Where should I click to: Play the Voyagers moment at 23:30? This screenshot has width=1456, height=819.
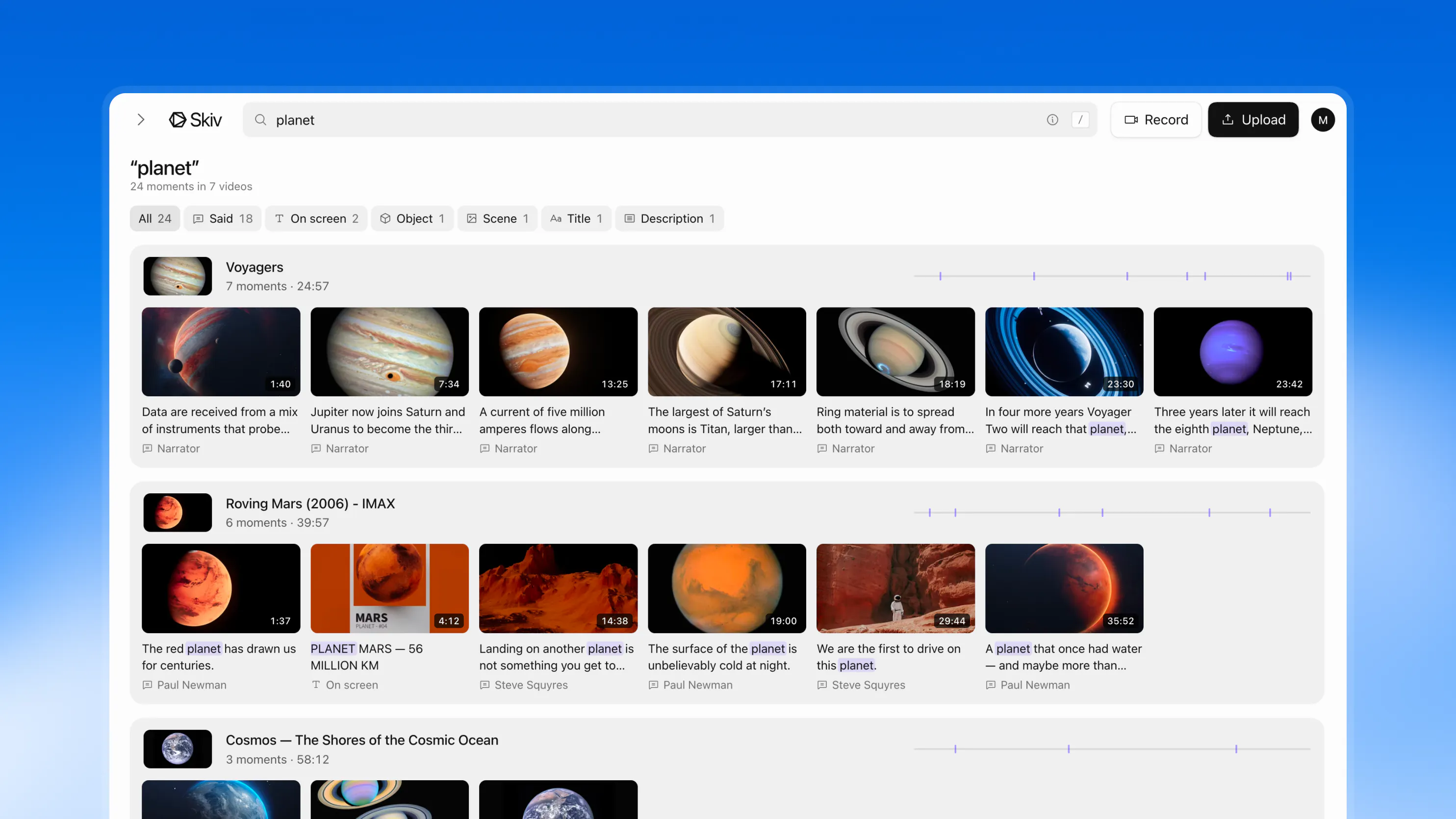tap(1064, 352)
